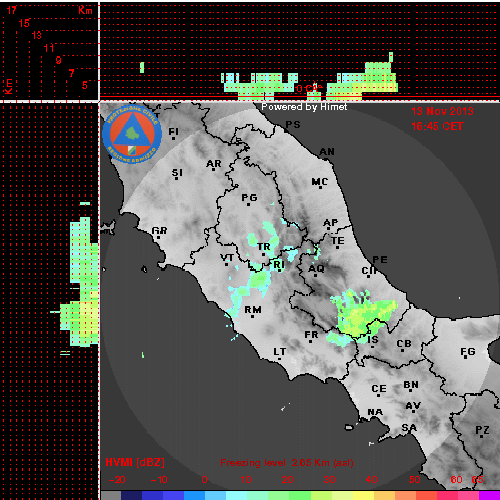
Task: Click the AN city marker
Action: [x=328, y=158]
